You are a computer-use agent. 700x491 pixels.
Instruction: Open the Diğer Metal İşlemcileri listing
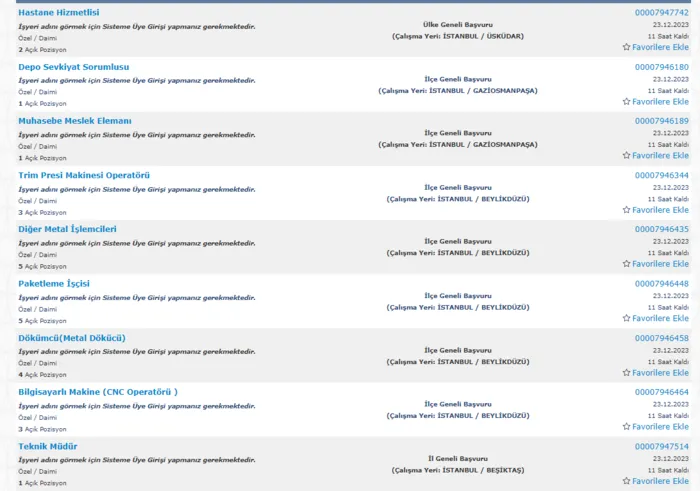[67, 229]
